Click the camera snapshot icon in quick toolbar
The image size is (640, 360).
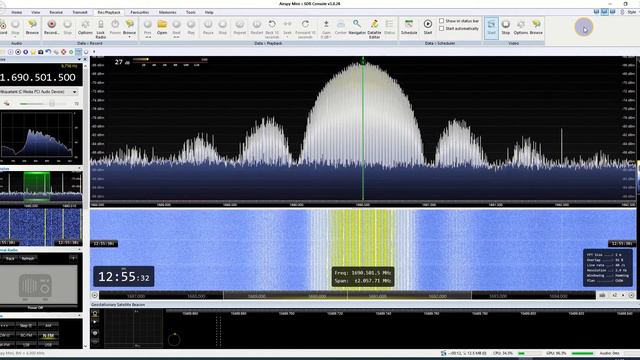pos(40,52)
